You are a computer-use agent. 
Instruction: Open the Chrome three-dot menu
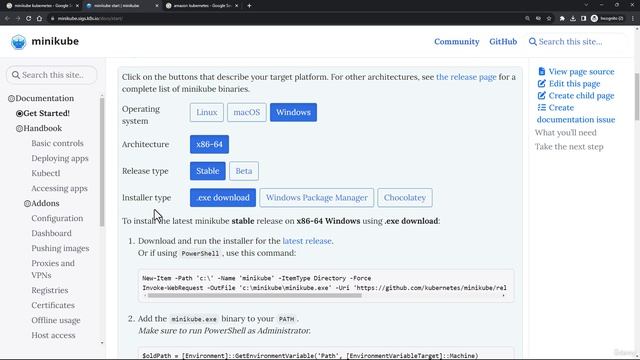click(x=633, y=18)
